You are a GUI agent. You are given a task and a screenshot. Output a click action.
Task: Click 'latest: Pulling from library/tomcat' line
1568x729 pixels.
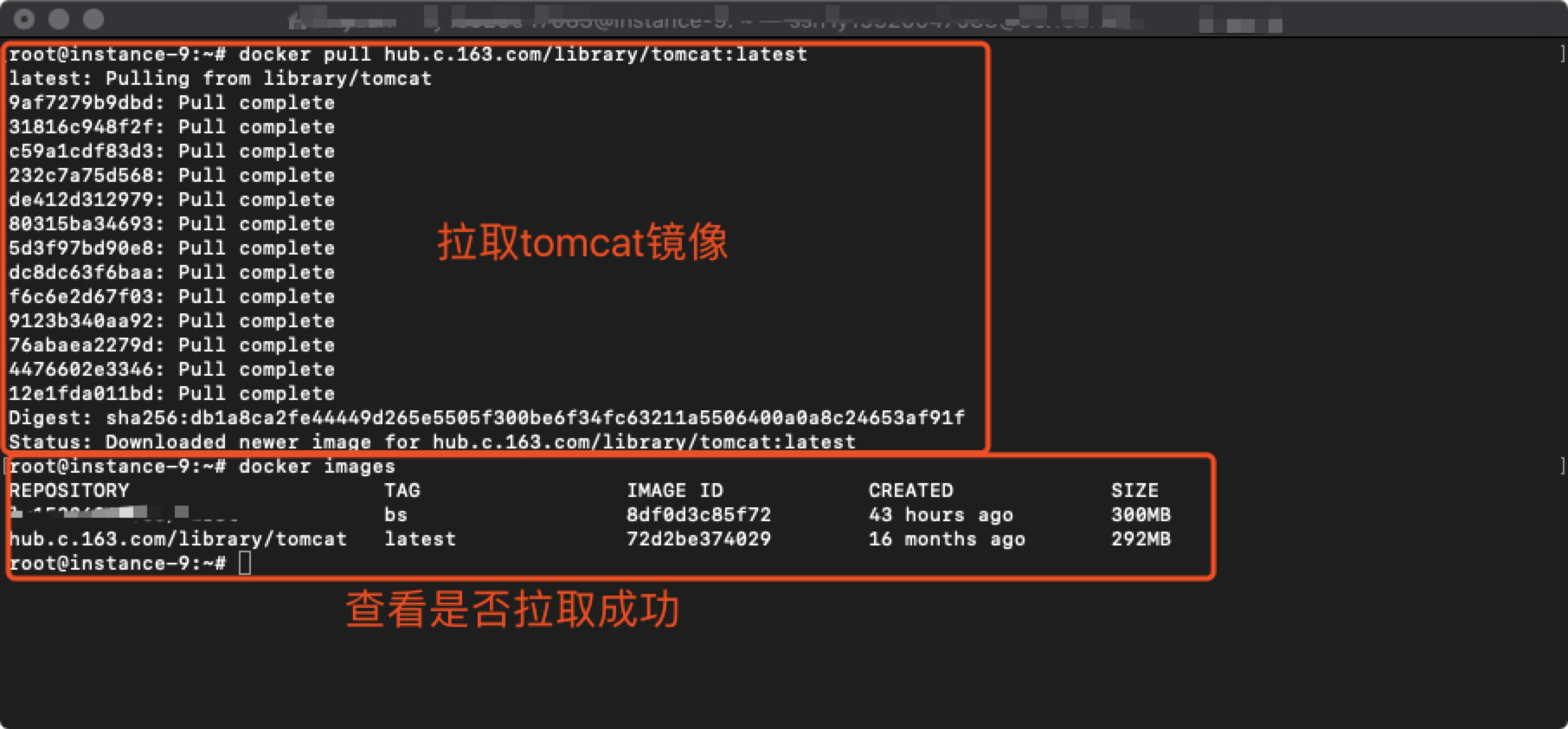pos(220,79)
